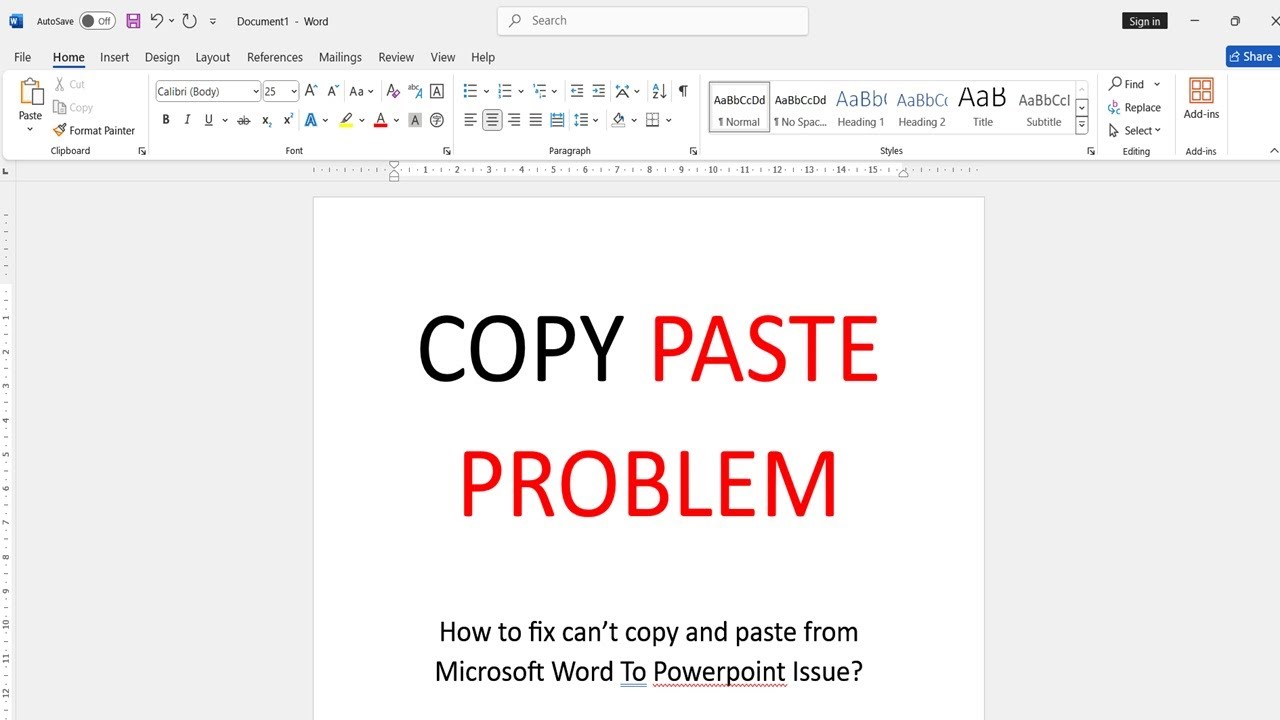
Task: Clear all formatting from selection
Action: (x=393, y=91)
